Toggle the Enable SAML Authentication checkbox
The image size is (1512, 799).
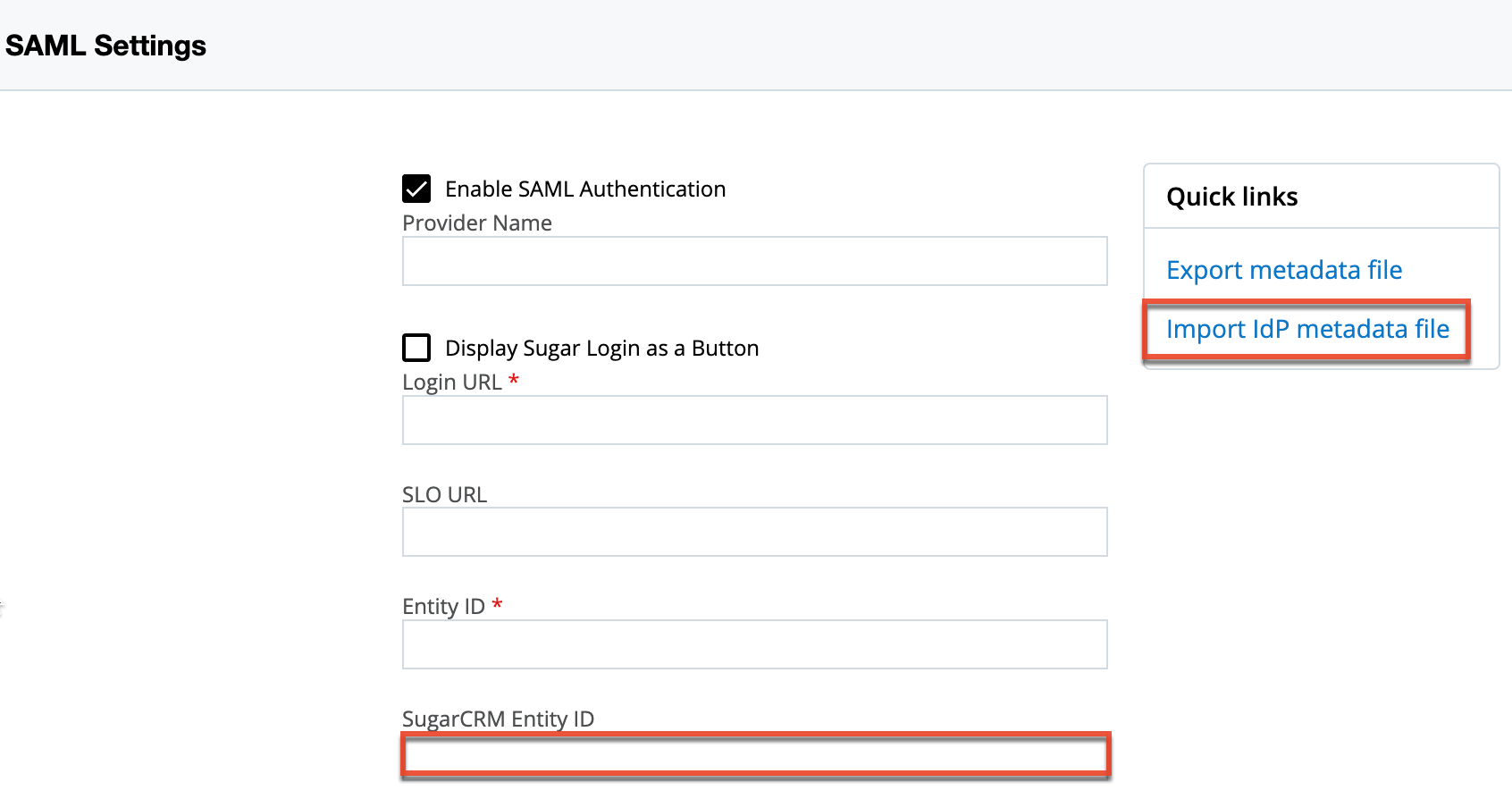(416, 189)
